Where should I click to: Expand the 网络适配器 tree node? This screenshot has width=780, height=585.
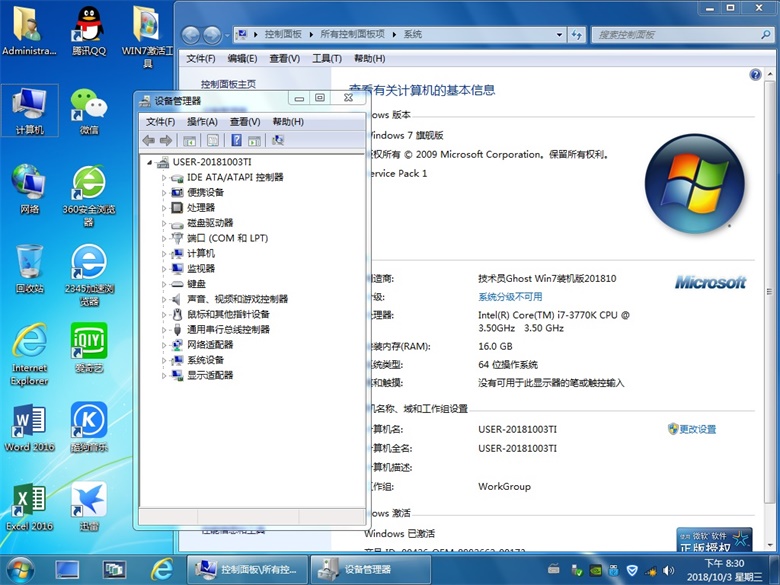(x=164, y=345)
